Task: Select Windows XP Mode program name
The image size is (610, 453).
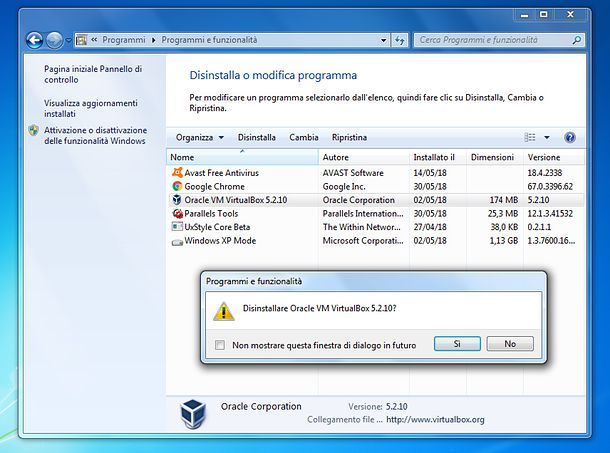Action: point(220,241)
